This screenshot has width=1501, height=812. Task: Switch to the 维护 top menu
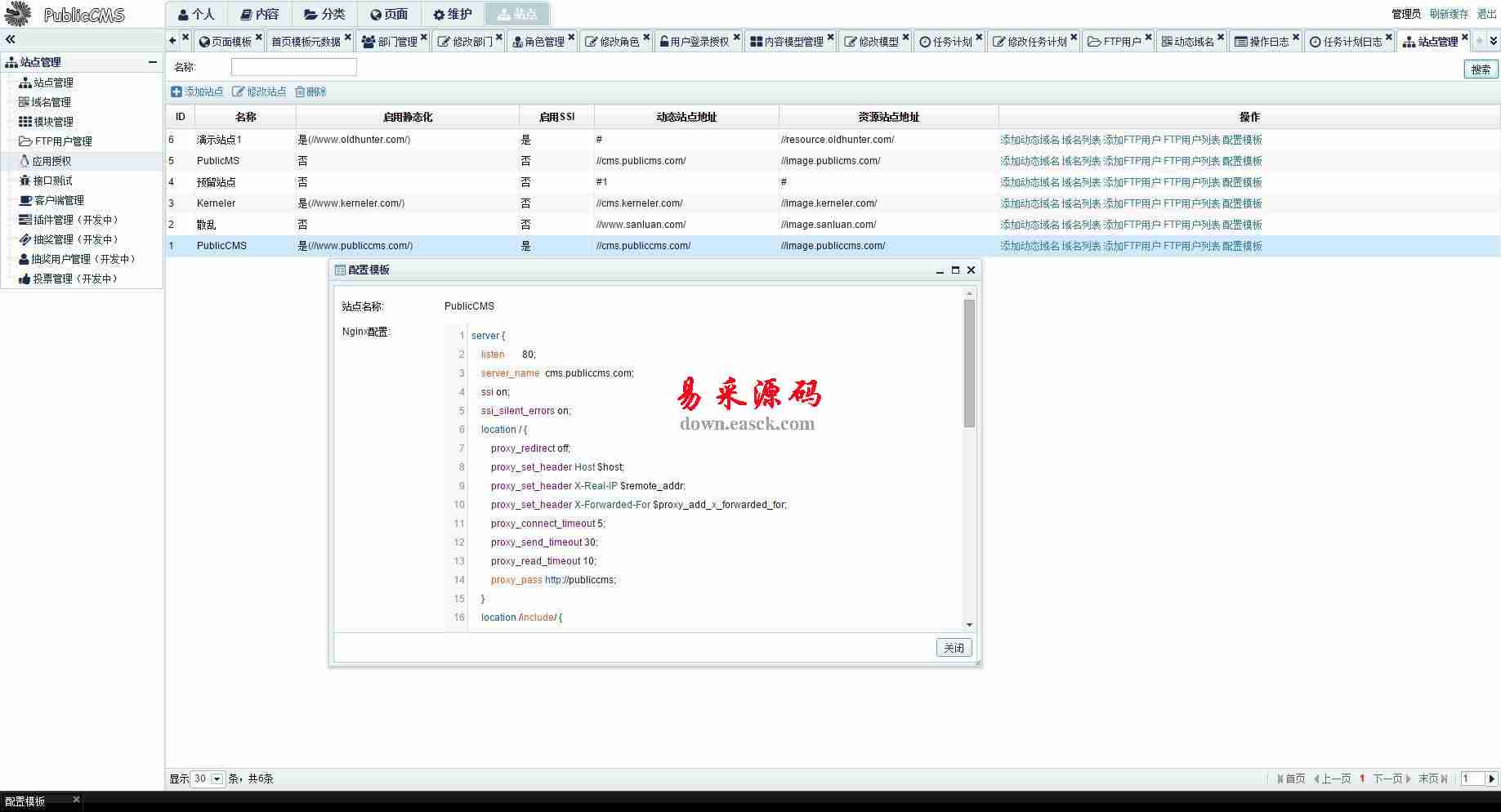coord(453,14)
